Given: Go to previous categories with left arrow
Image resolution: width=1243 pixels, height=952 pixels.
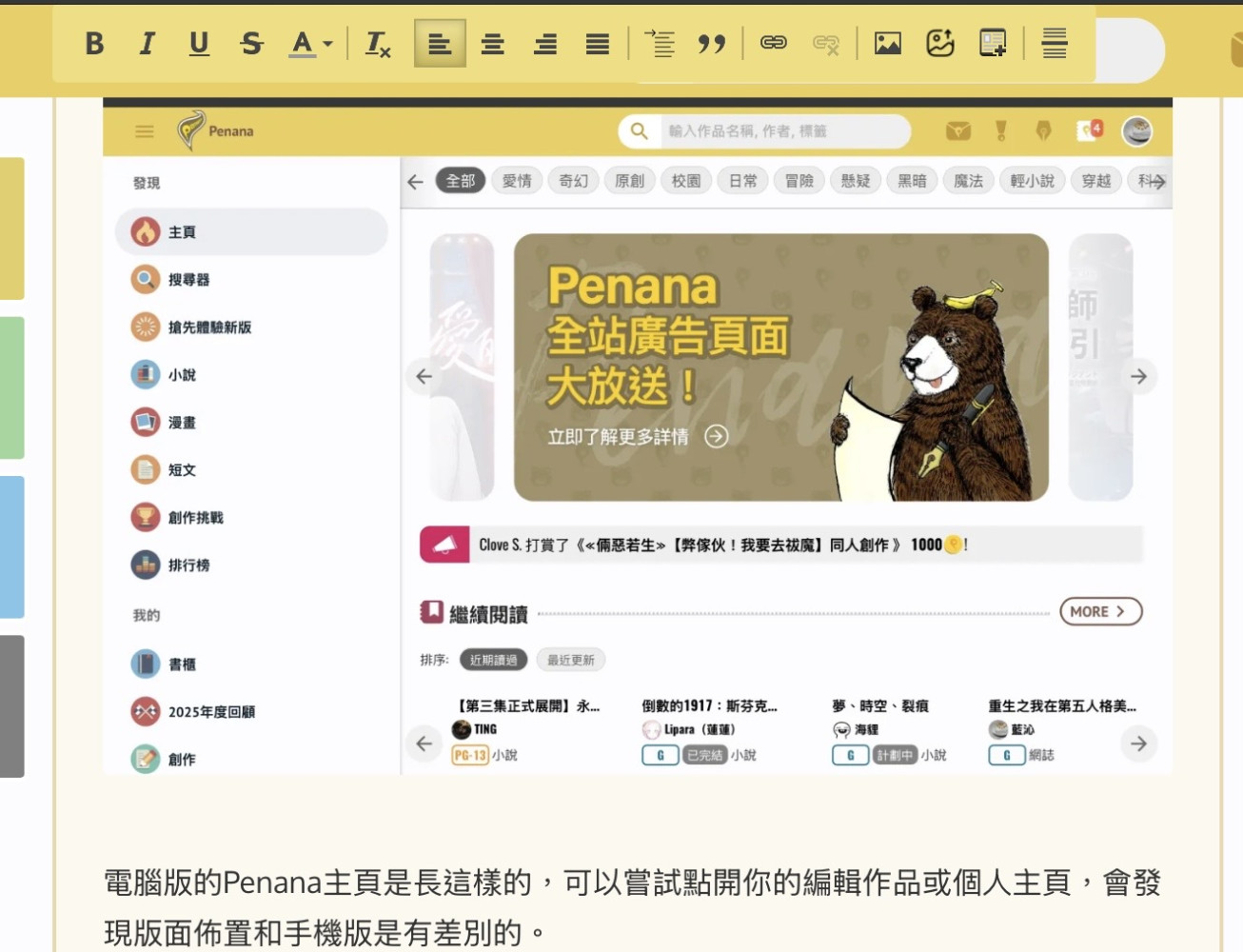Looking at the screenshot, I should [415, 181].
